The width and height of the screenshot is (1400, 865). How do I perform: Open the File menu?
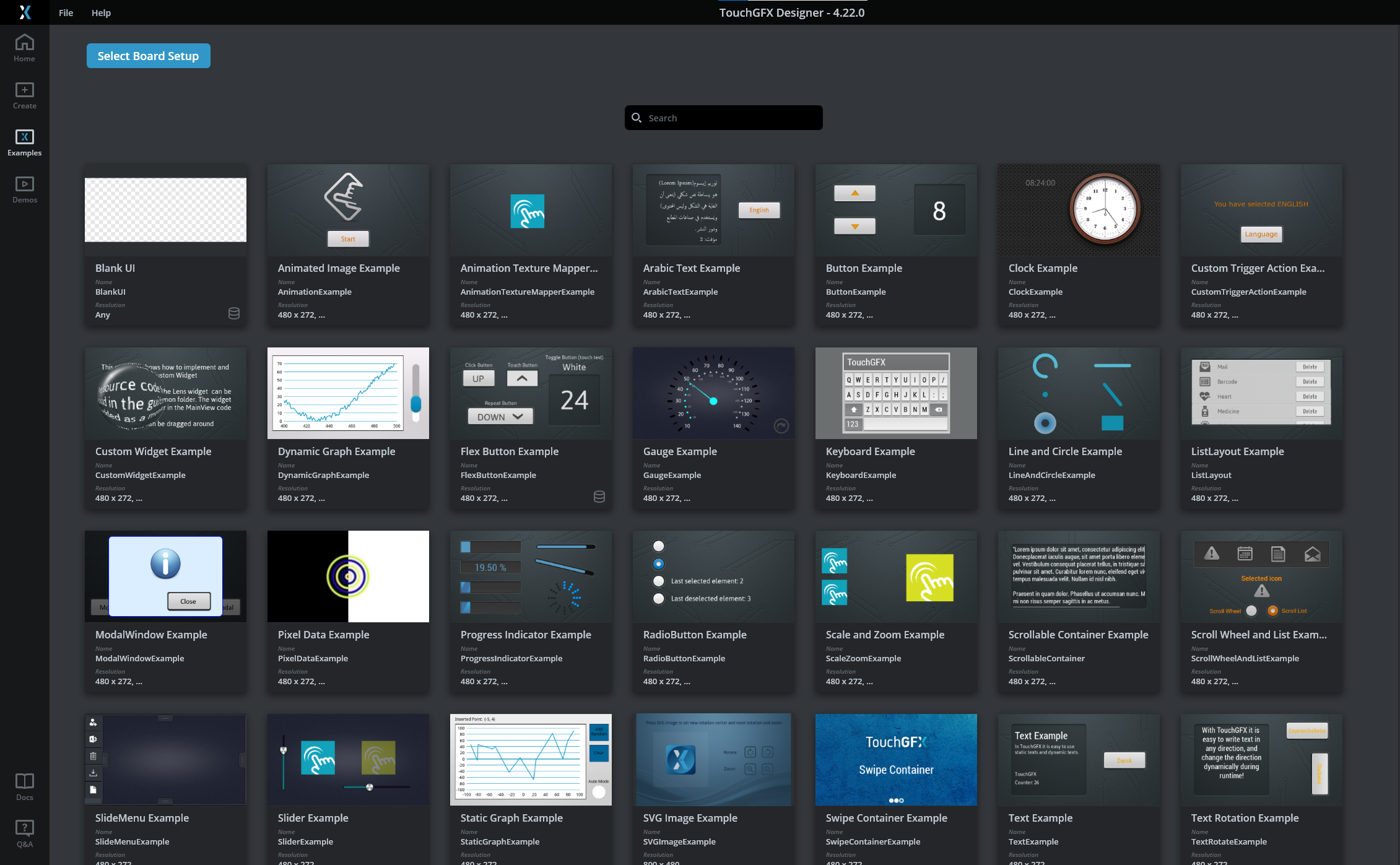(66, 12)
